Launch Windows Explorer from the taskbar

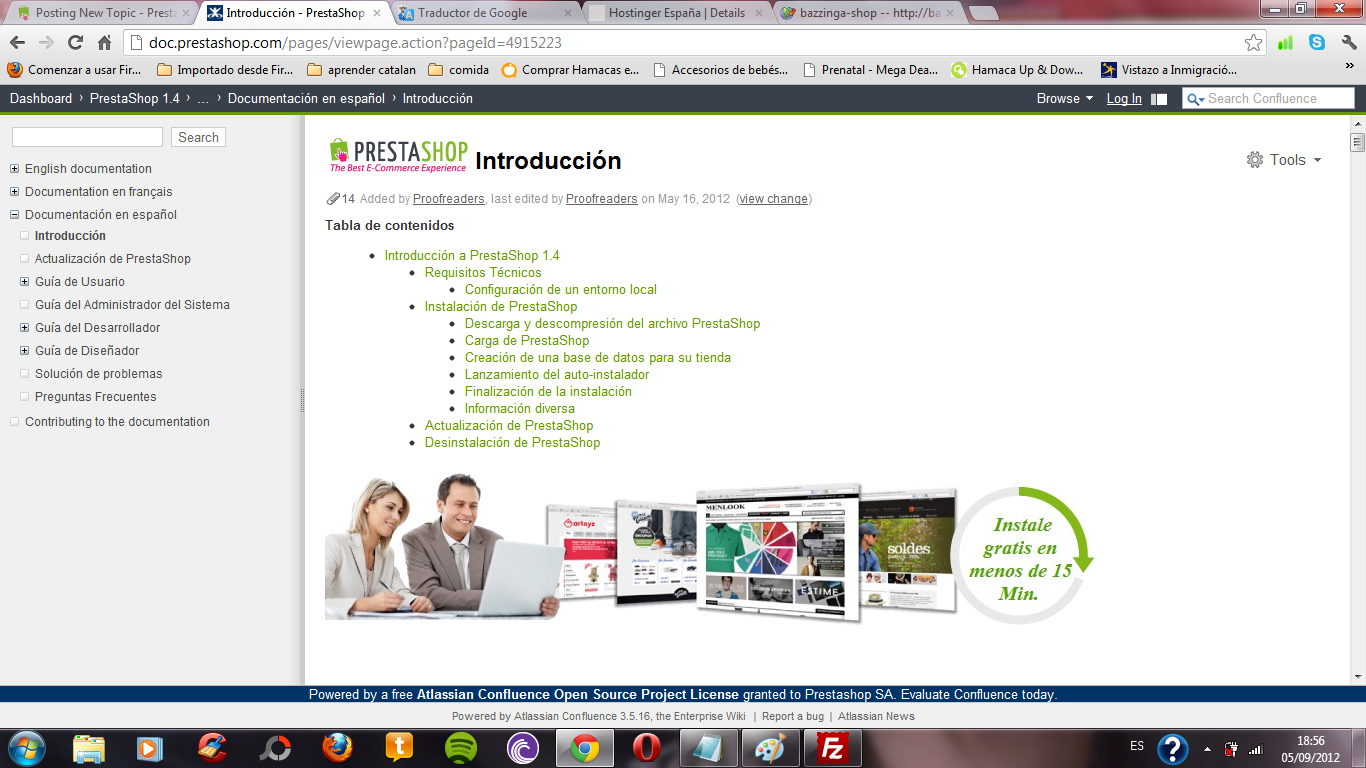tap(89, 748)
